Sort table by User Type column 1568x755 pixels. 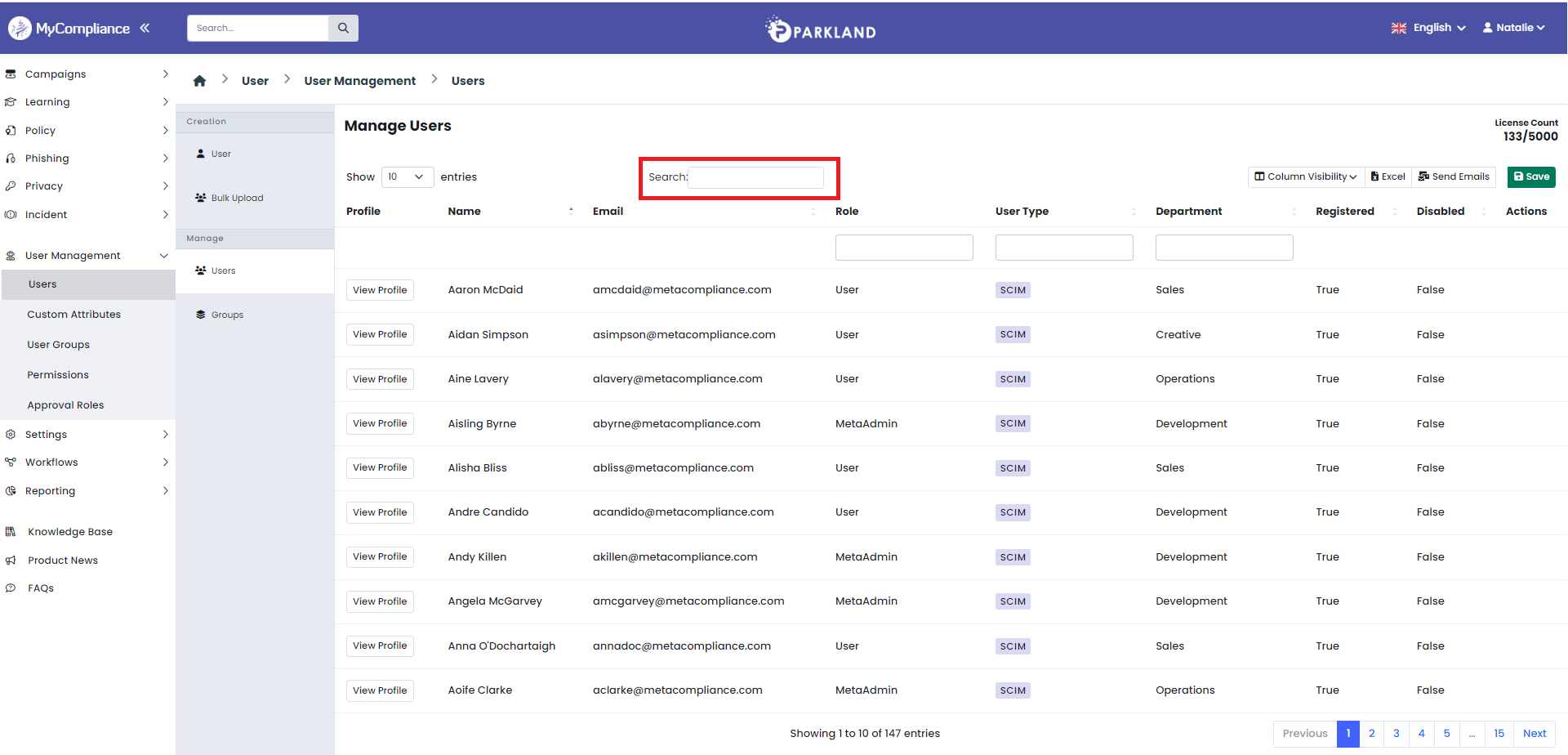[1066, 212]
